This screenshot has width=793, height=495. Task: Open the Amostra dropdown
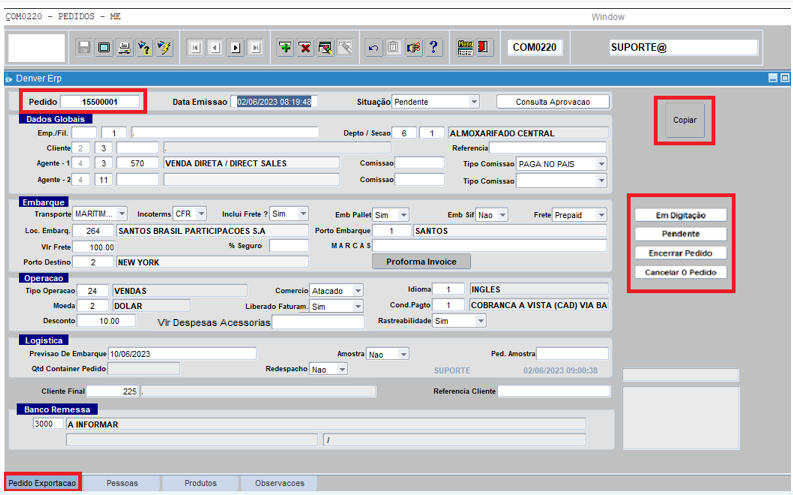pyautogui.click(x=404, y=354)
